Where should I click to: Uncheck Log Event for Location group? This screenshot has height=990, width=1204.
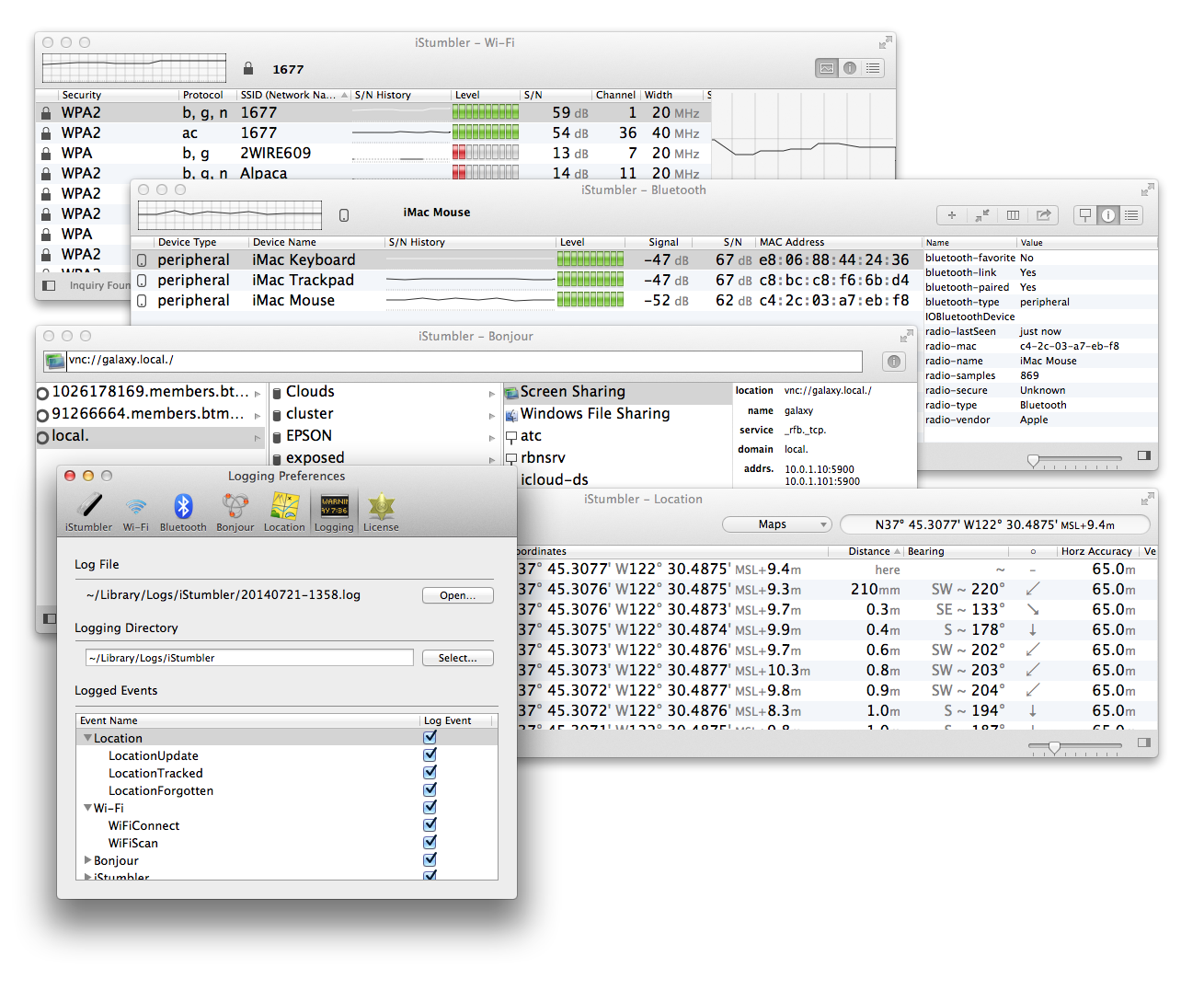coord(430,737)
